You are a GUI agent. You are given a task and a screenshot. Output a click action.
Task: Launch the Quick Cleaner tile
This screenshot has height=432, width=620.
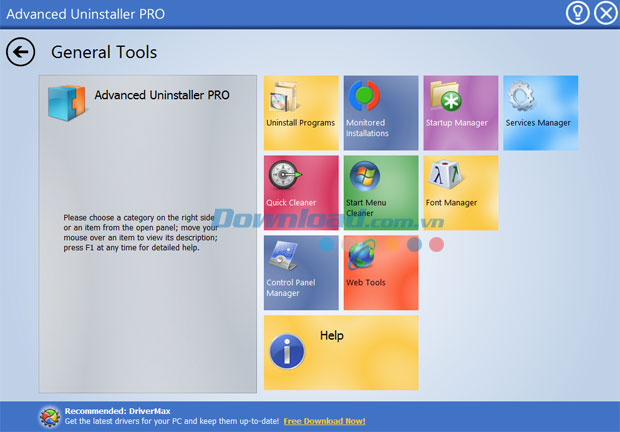[x=301, y=193]
